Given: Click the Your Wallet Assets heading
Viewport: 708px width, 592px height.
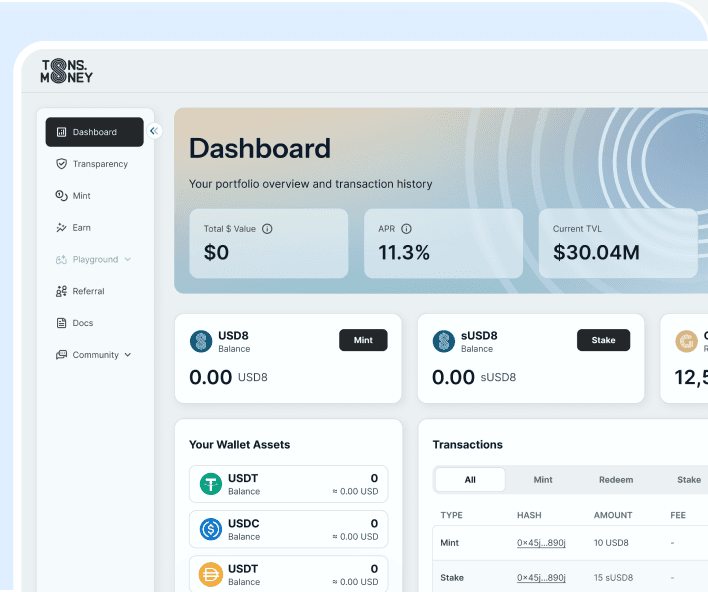Looking at the screenshot, I should coord(239,445).
